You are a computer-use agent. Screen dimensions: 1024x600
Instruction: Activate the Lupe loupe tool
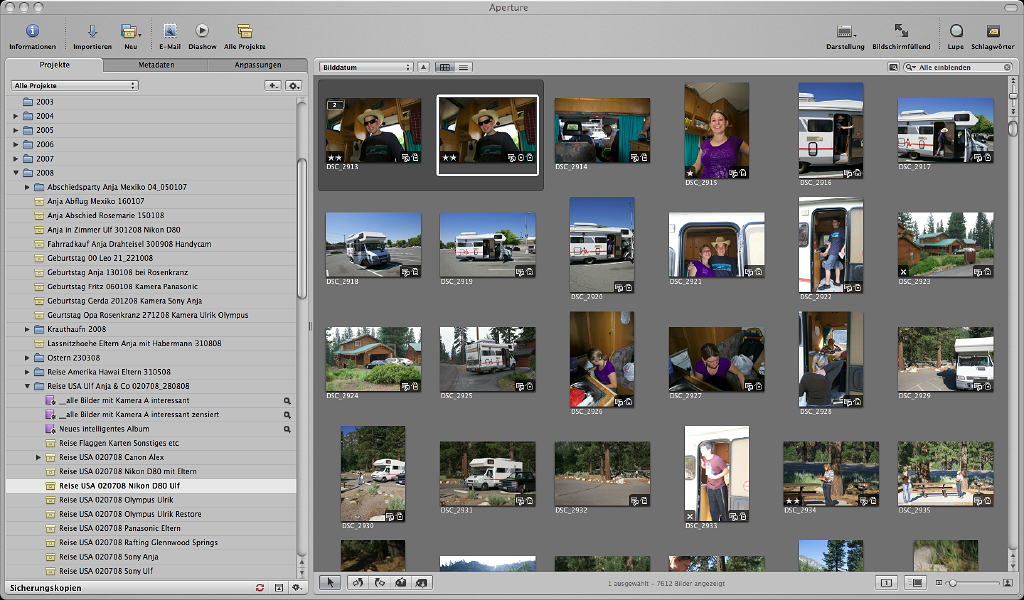point(955,31)
